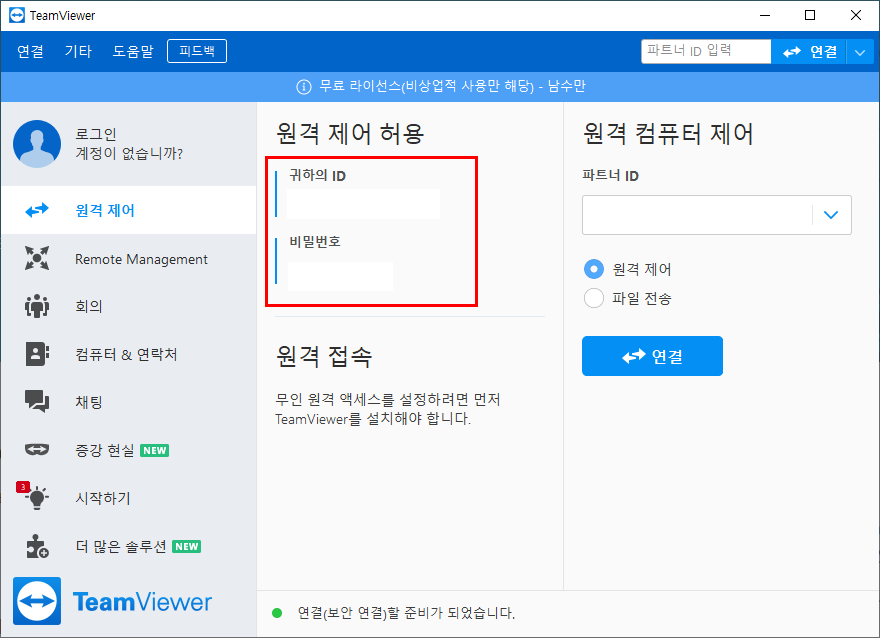Switch to 채팅 sidebar tab

click(x=129, y=402)
